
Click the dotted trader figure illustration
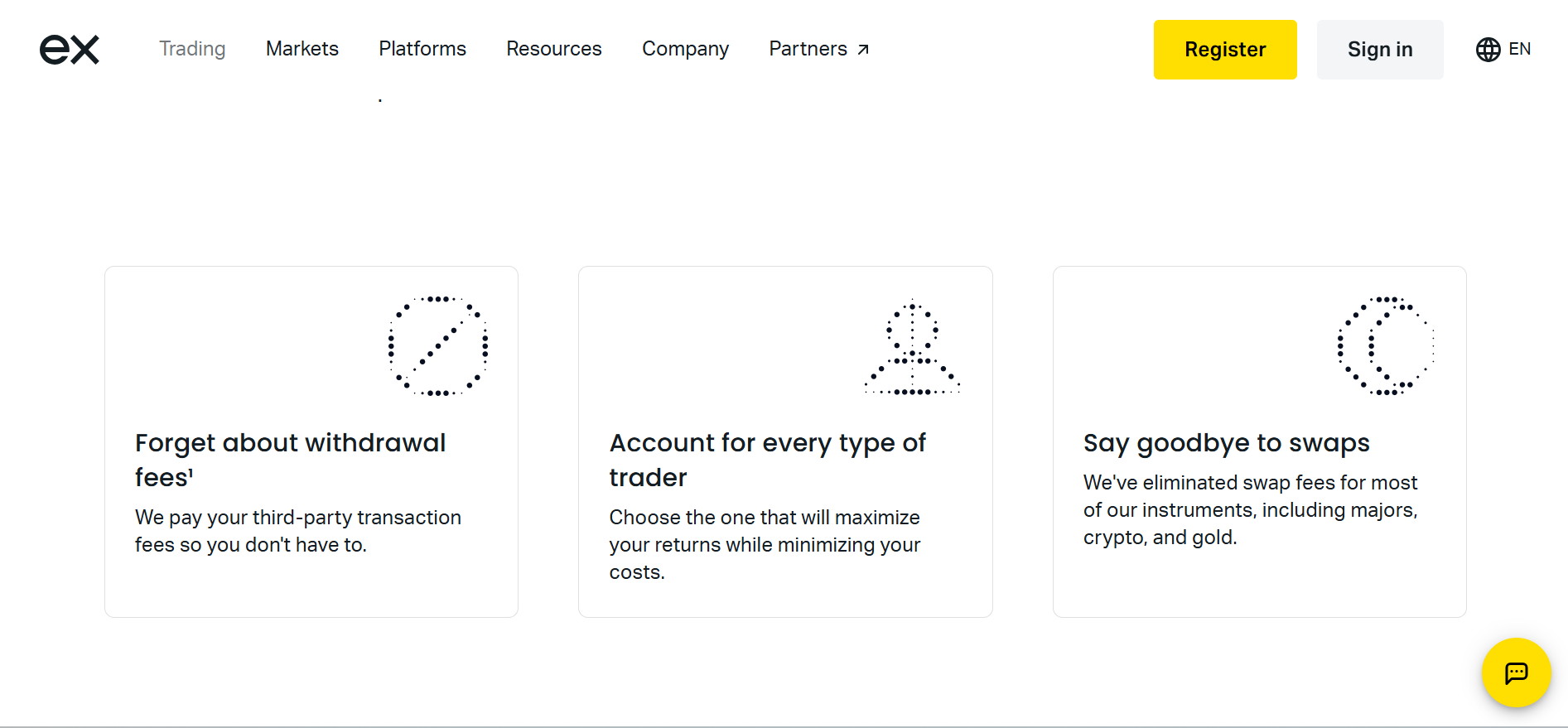click(911, 346)
